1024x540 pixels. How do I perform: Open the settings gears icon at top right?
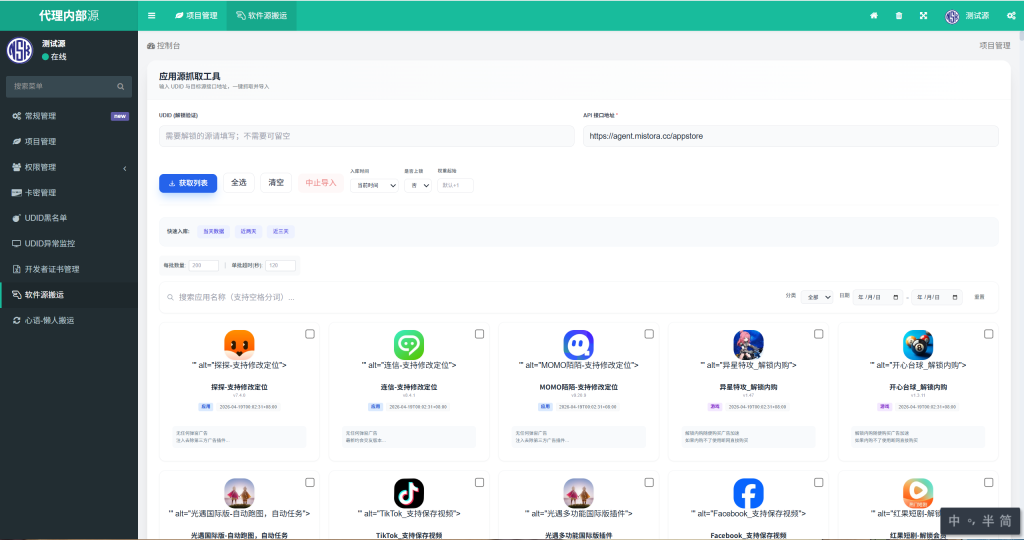(x=1011, y=16)
